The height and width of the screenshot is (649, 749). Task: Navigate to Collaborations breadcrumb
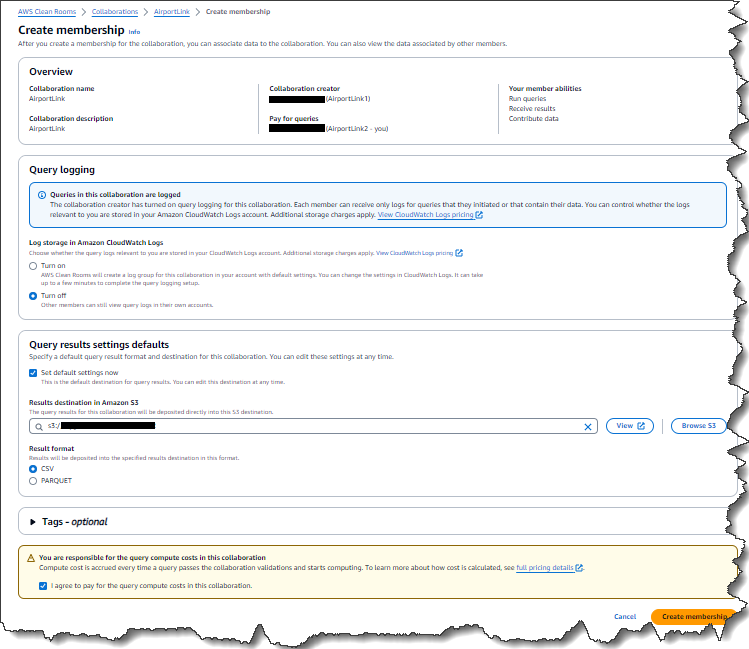(x=115, y=11)
